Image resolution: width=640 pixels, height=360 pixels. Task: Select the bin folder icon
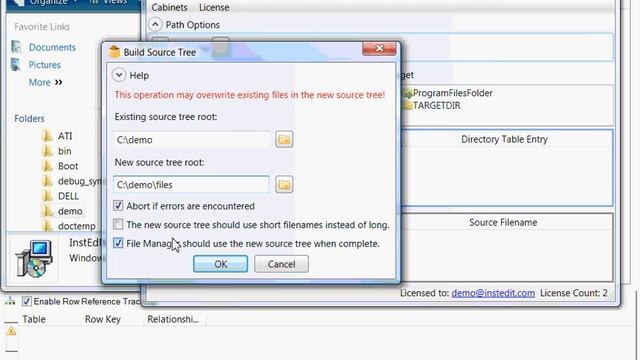coord(48,151)
